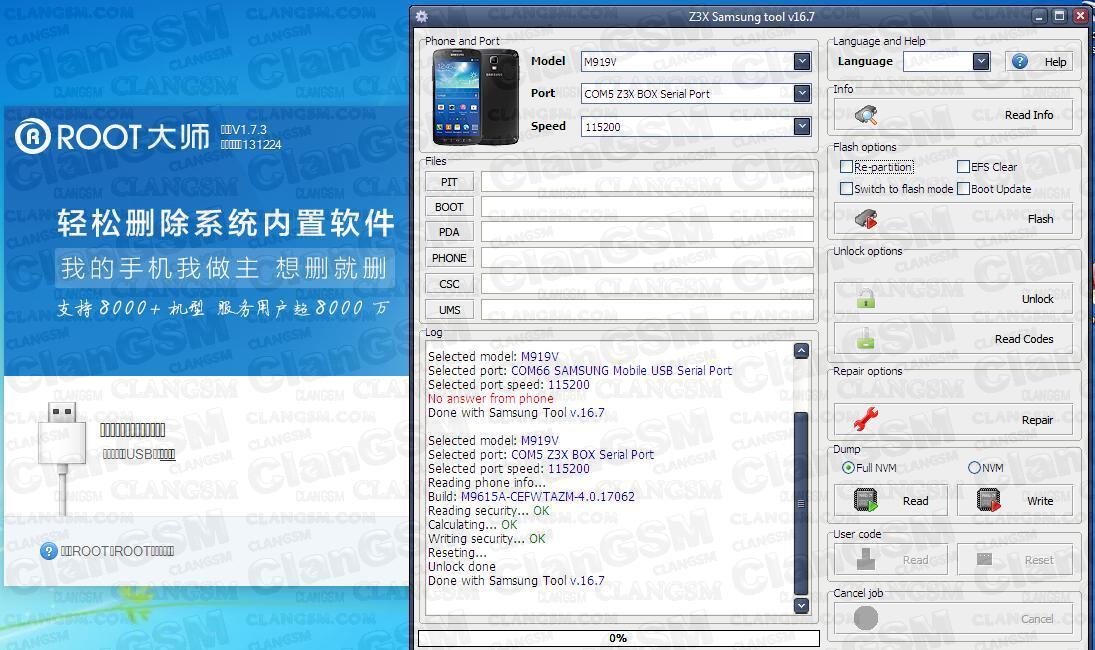Viewport: 1095px width, 650px height.
Task: Click the Dump Write chip icon
Action: (x=988, y=500)
